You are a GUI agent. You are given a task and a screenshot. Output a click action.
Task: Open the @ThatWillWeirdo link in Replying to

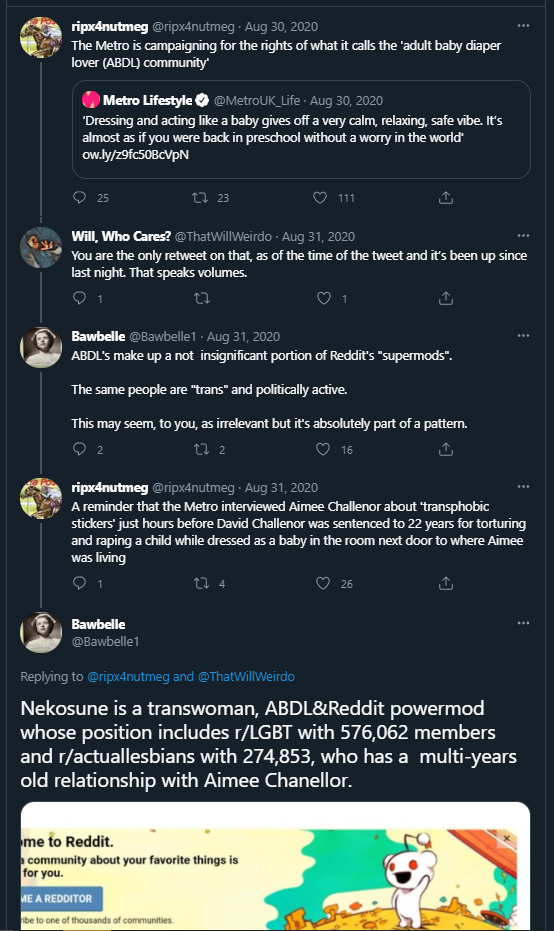[246, 676]
